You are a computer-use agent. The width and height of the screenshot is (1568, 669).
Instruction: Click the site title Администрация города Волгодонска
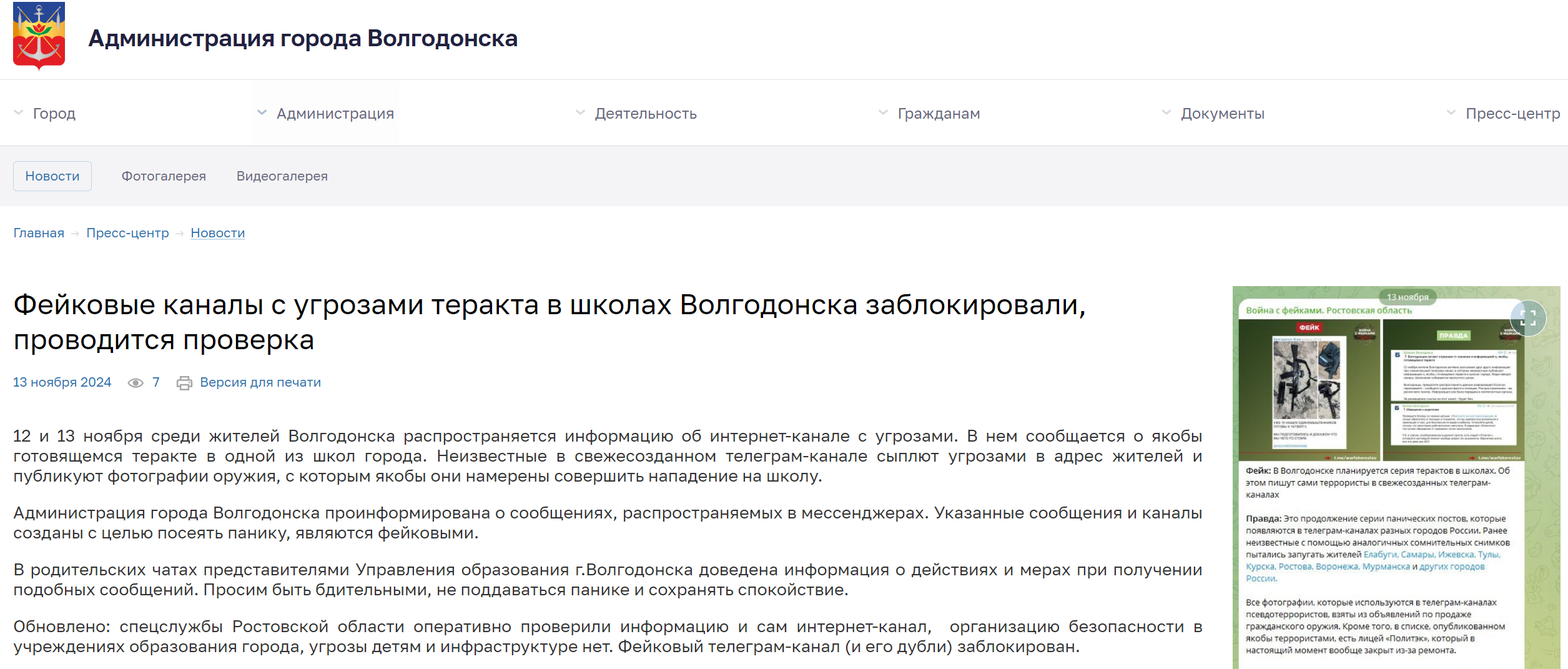[303, 39]
